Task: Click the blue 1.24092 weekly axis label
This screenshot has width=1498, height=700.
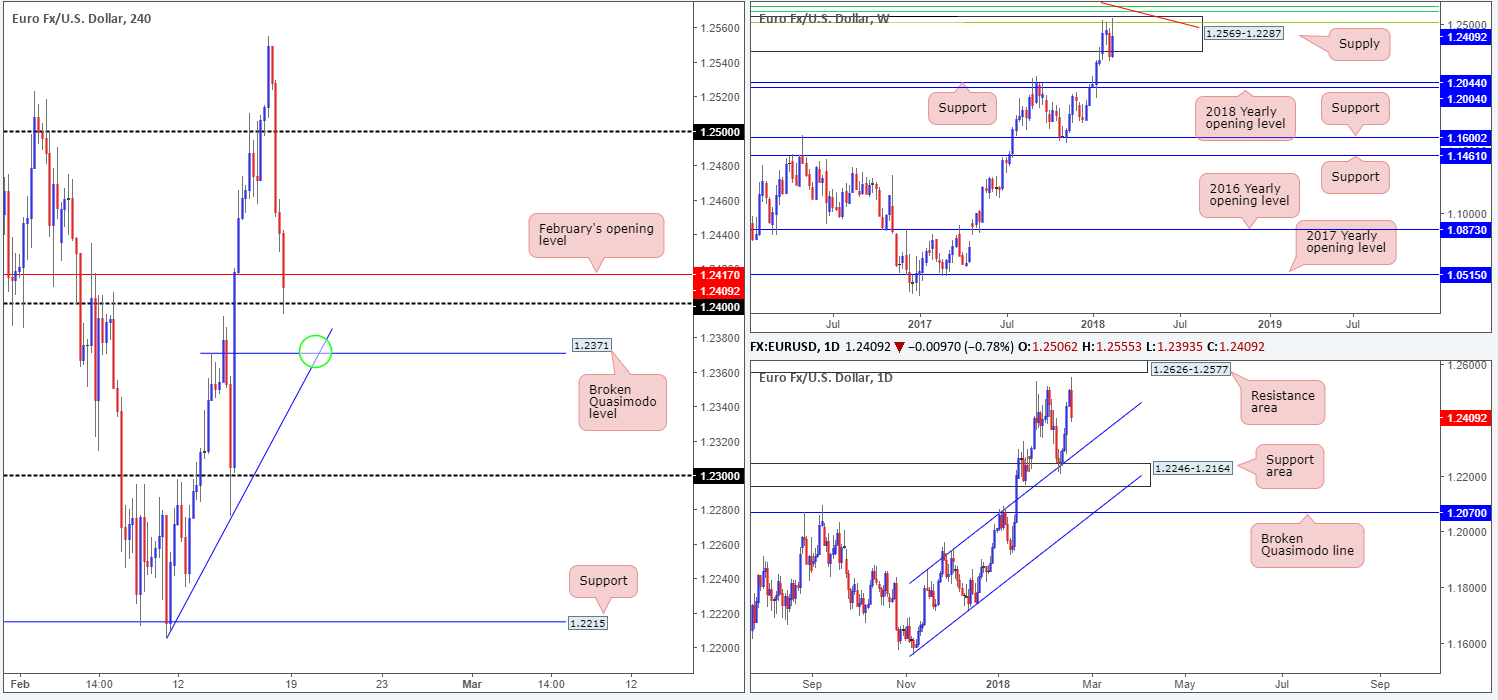Action: tap(1468, 37)
